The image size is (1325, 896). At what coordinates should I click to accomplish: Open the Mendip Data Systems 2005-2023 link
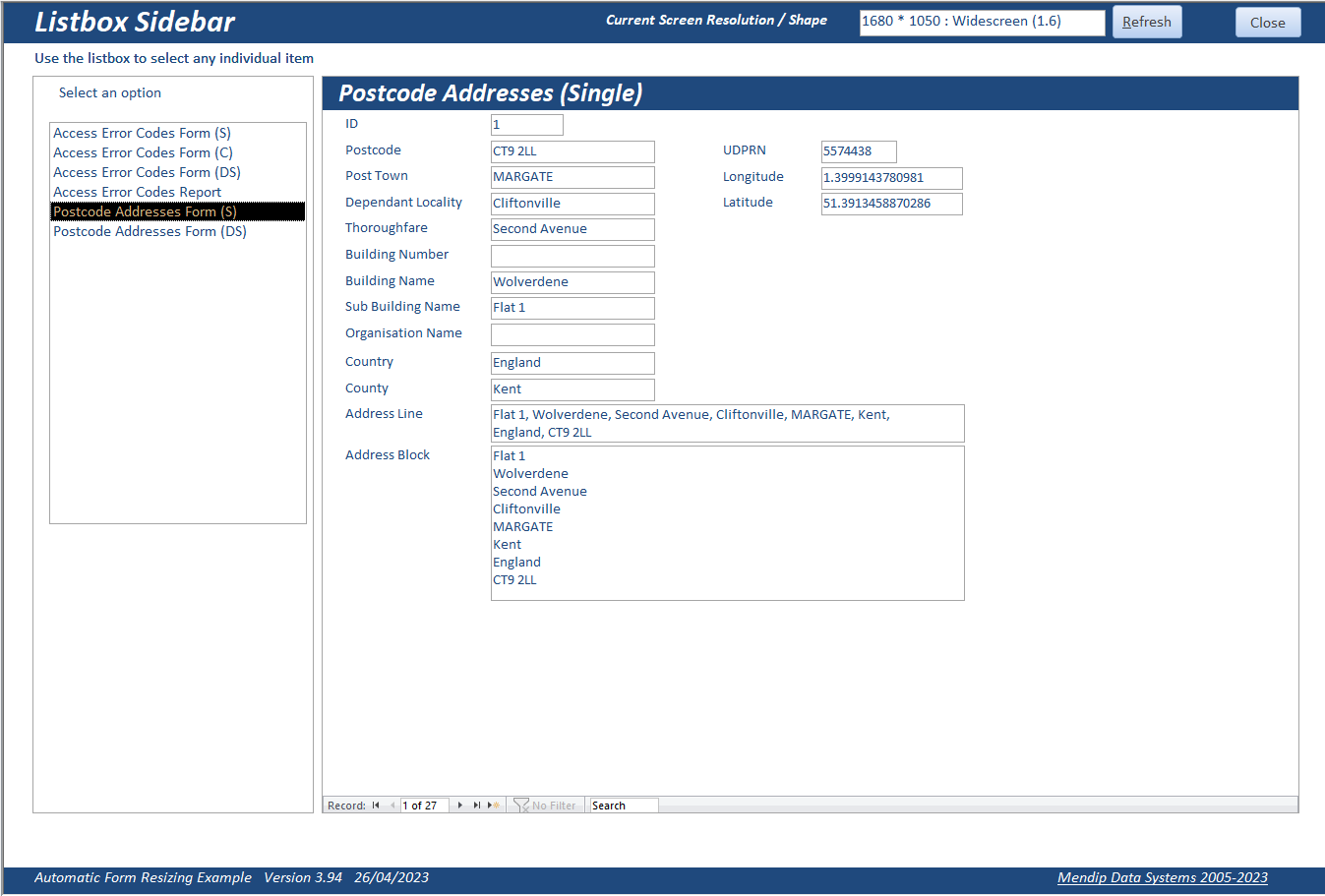point(1163,877)
